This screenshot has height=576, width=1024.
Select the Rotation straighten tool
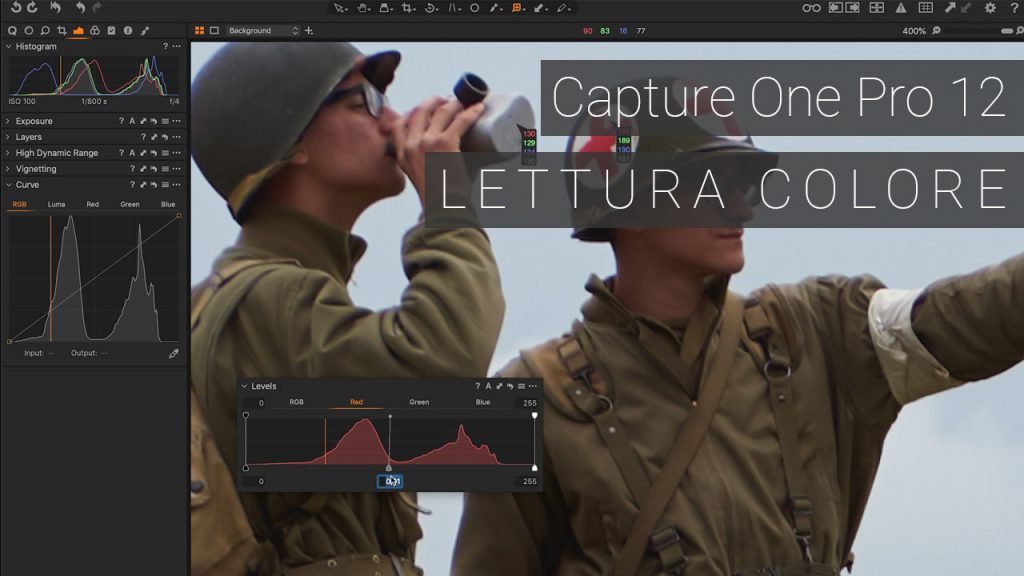tap(431, 8)
